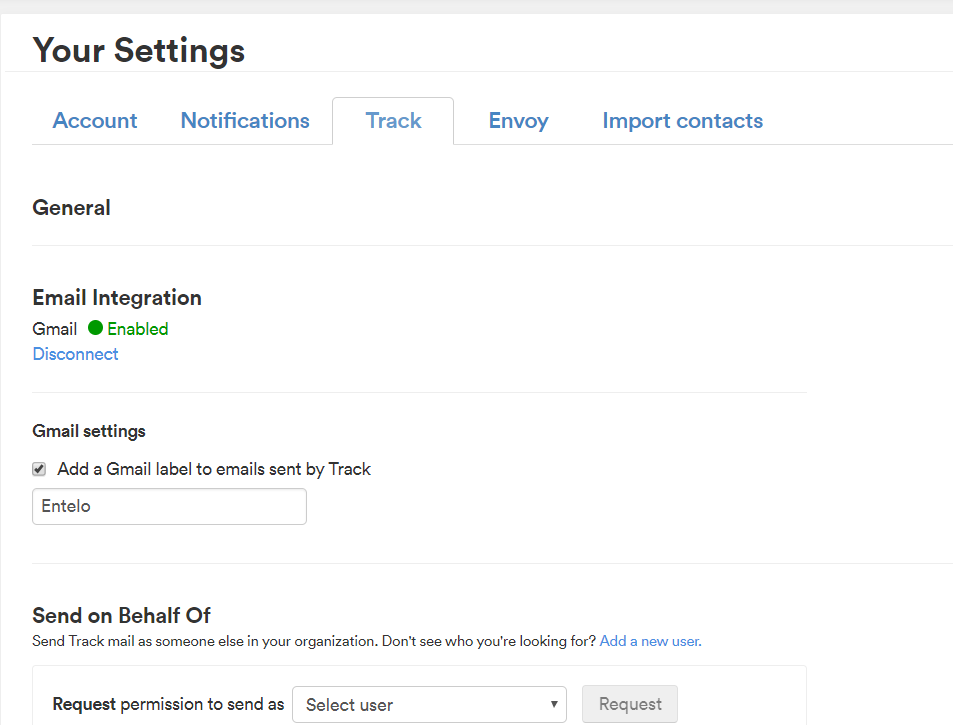953x725 pixels.
Task: Open the Account tab
Action: pos(95,120)
